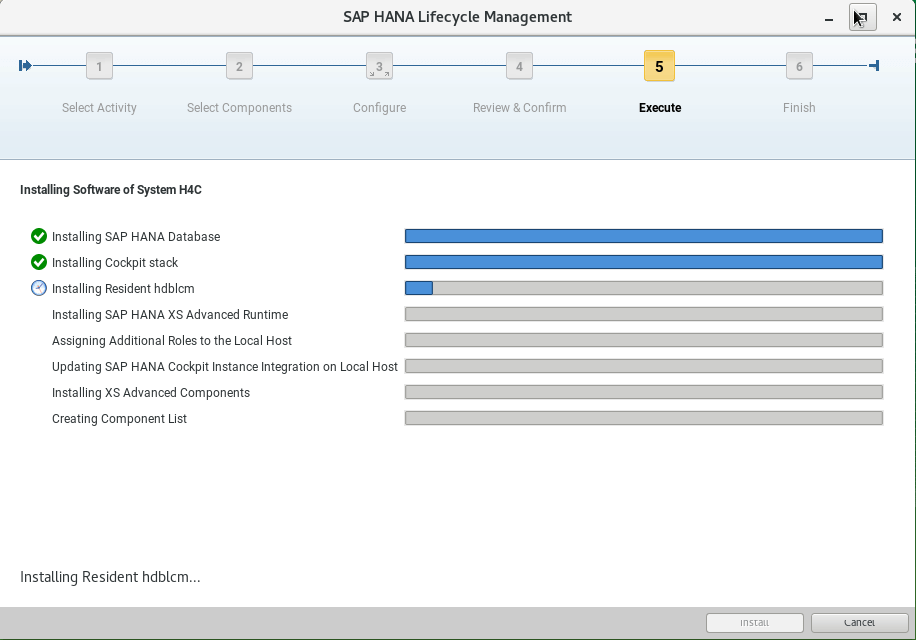The width and height of the screenshot is (916, 640).
Task: Cancel the installation
Action: [859, 622]
